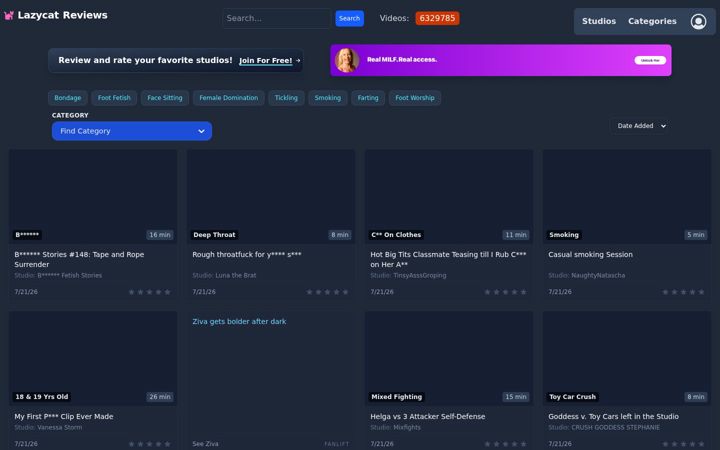Viewport: 720px width, 450px height.
Task: Open the Categories menu
Action: point(652,21)
